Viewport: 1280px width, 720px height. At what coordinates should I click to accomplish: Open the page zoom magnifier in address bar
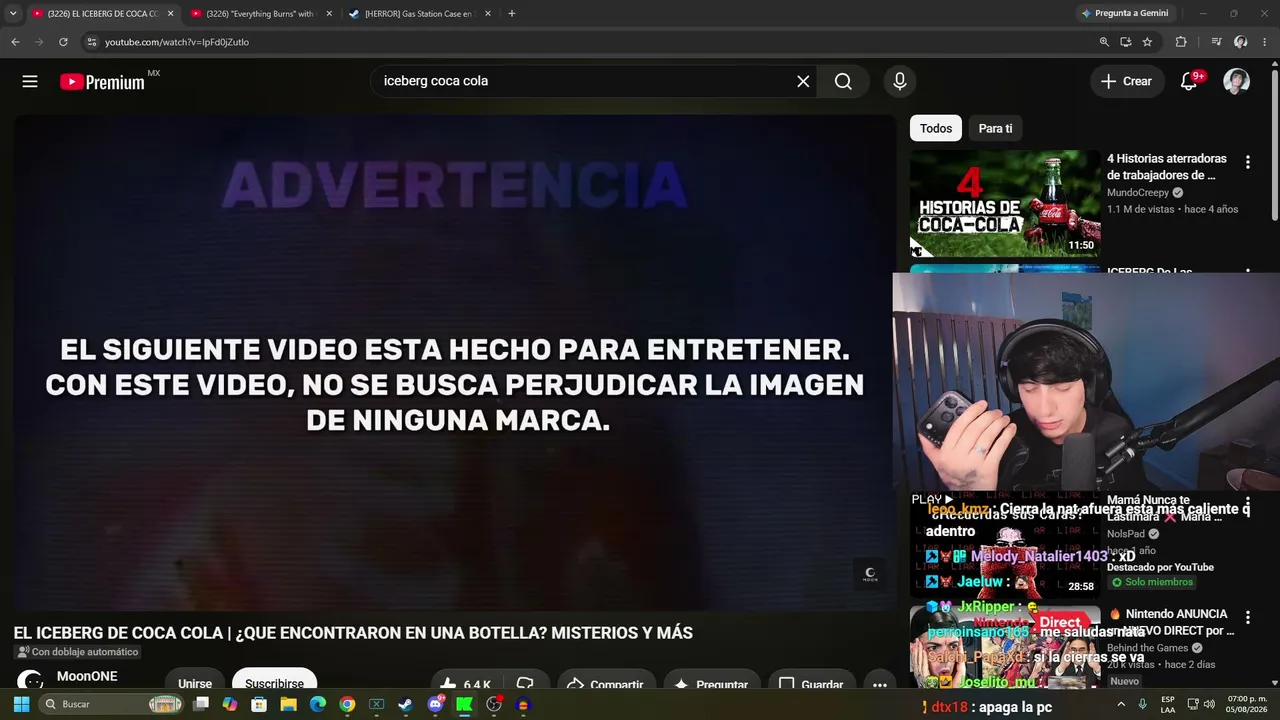[x=1104, y=42]
